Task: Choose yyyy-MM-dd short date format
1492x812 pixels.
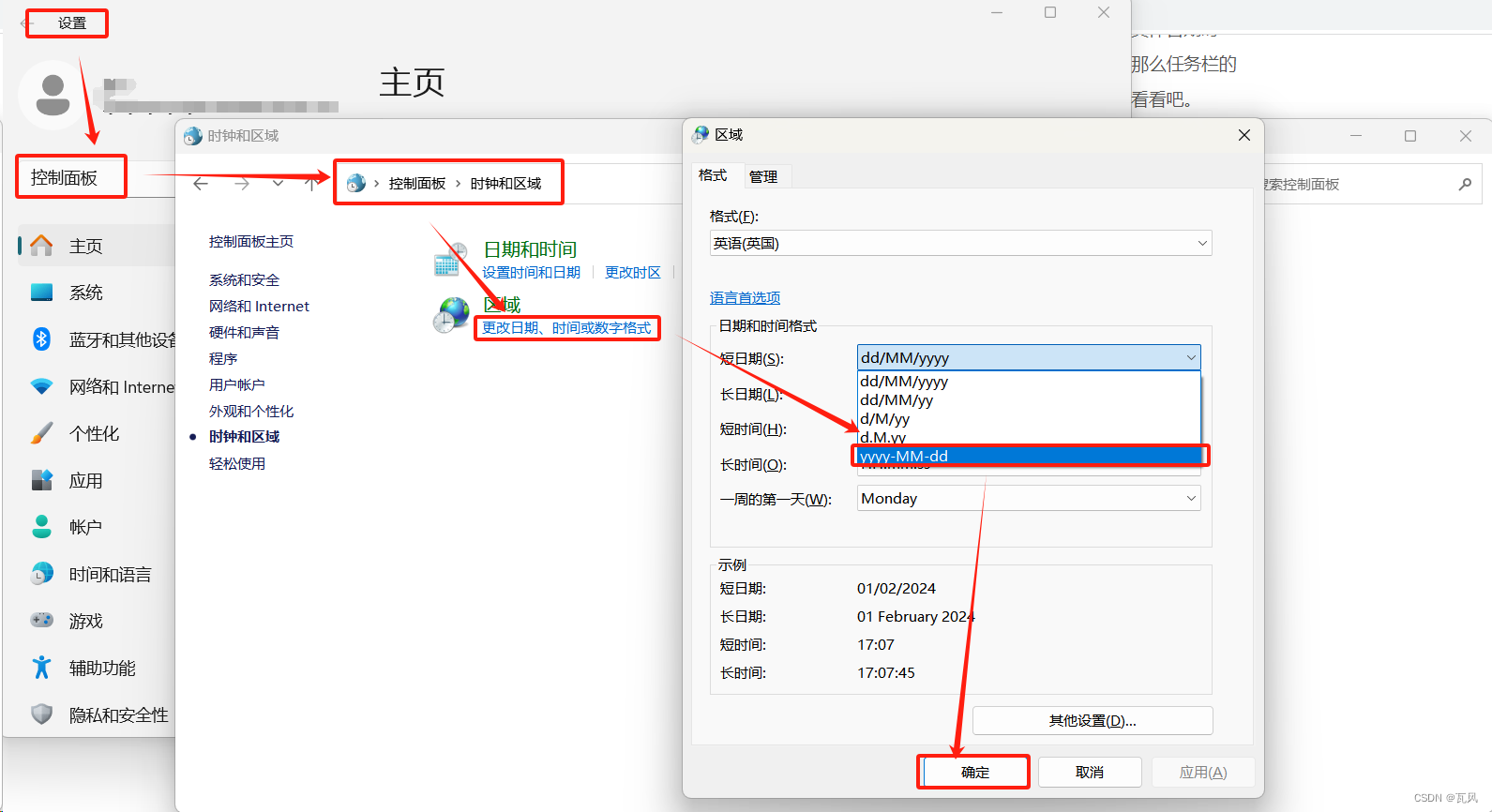Action: pos(1030,456)
